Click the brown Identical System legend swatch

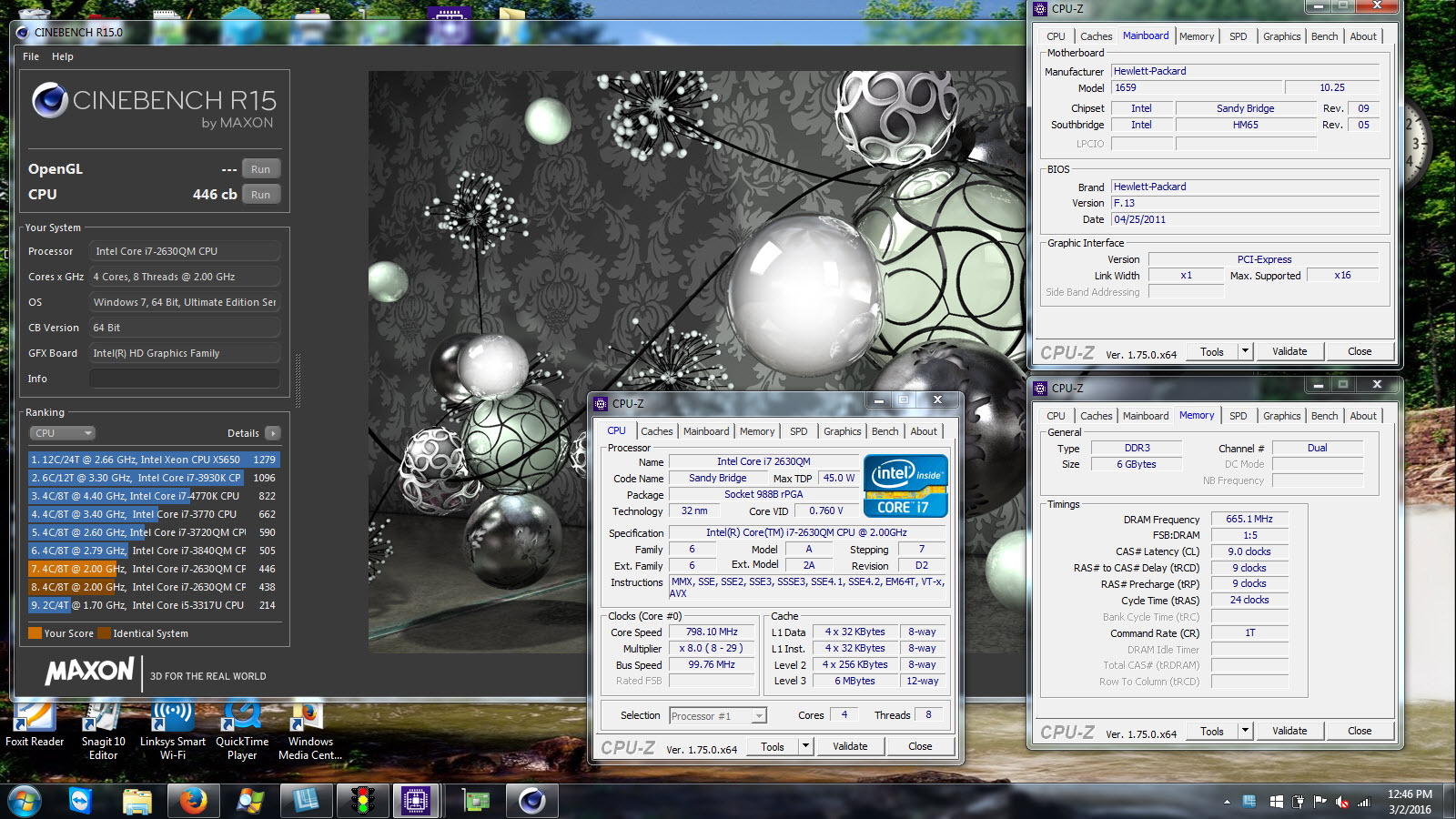pyautogui.click(x=104, y=633)
